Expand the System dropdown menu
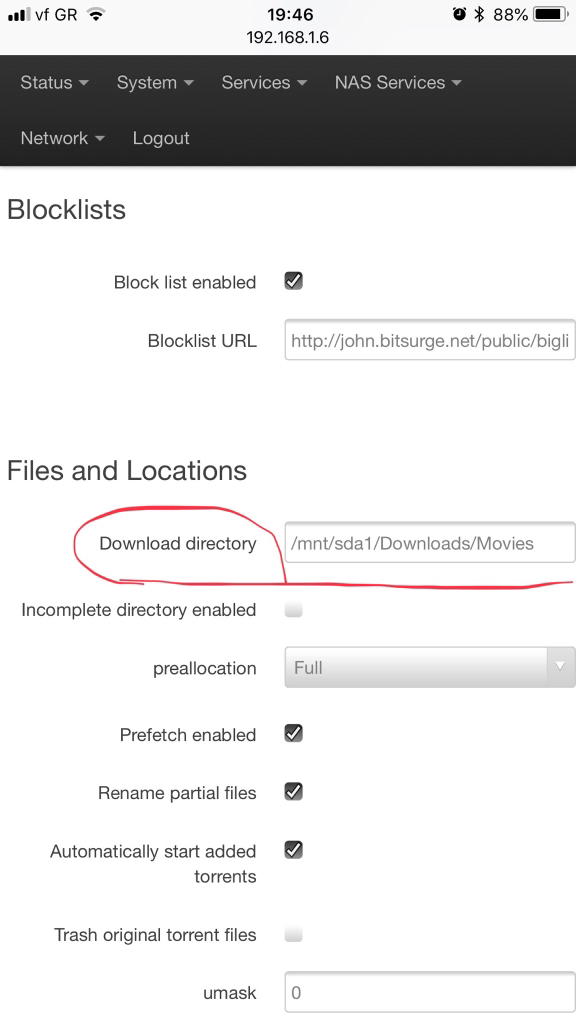 pos(155,83)
